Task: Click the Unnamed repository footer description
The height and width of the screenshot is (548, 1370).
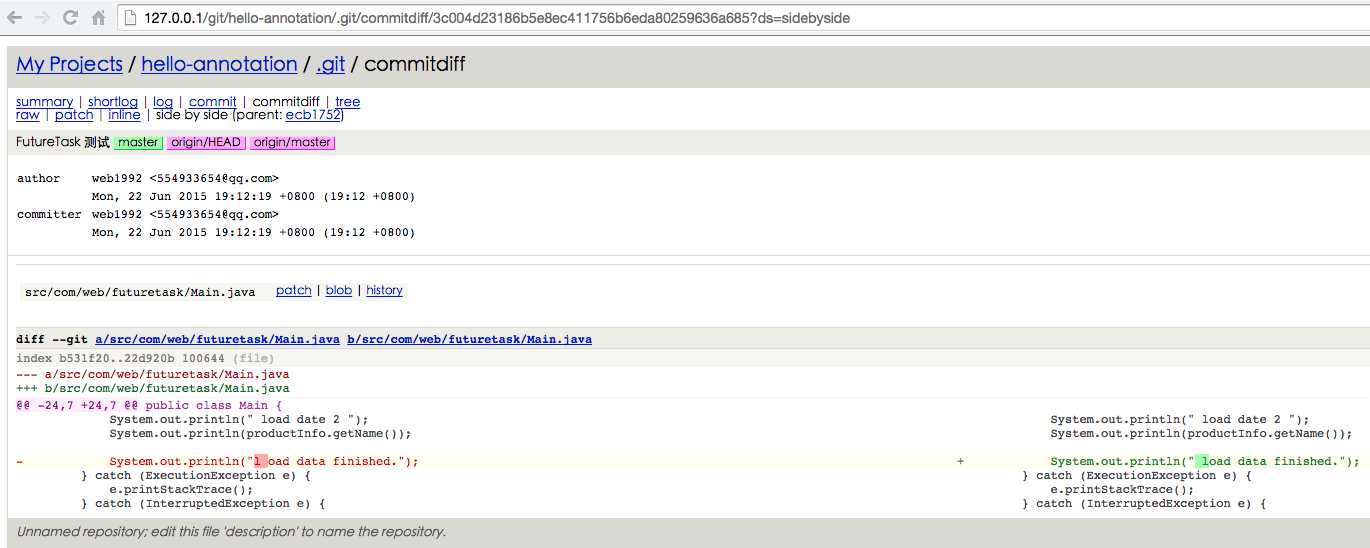Action: pos(231,531)
